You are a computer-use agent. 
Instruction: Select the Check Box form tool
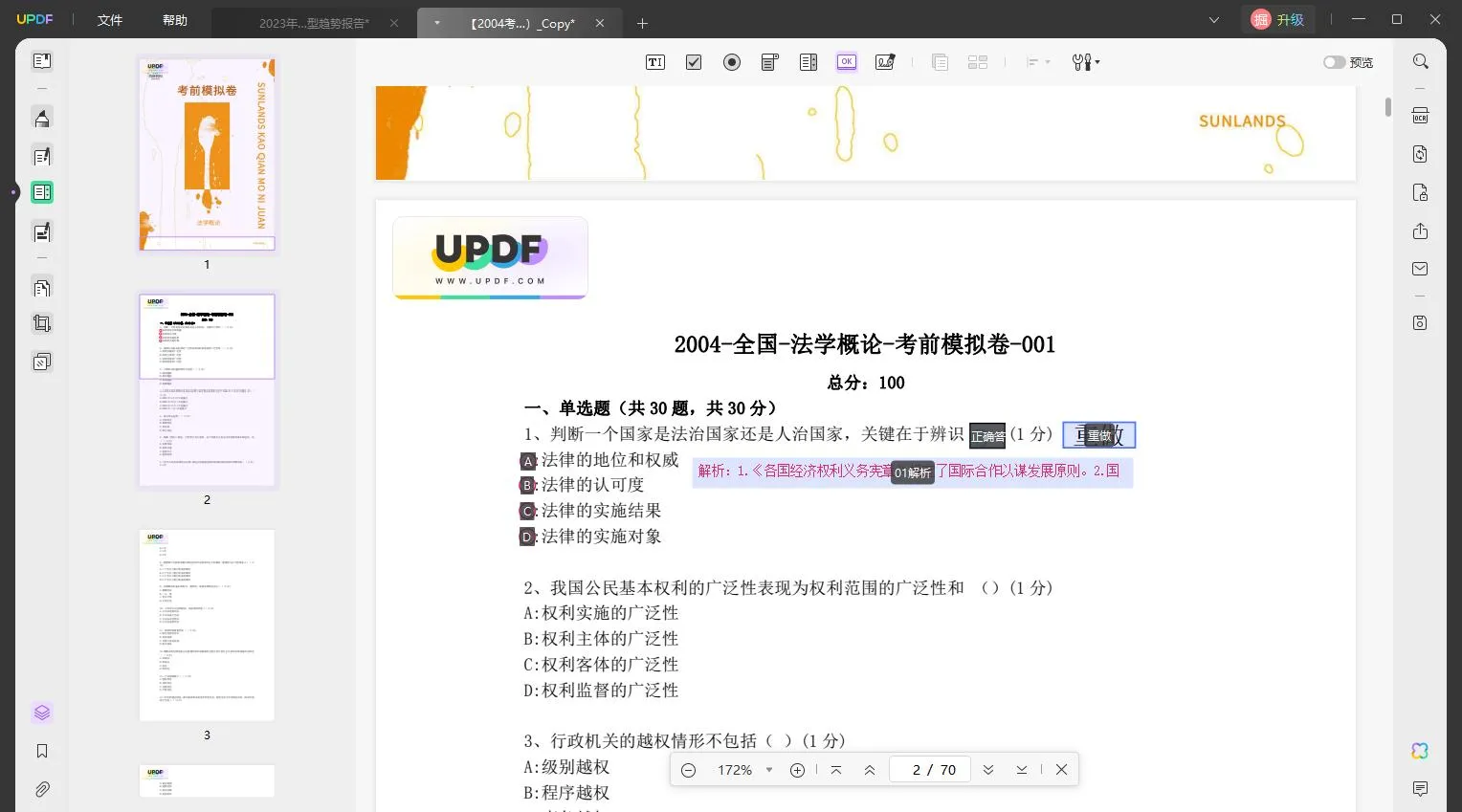(694, 62)
